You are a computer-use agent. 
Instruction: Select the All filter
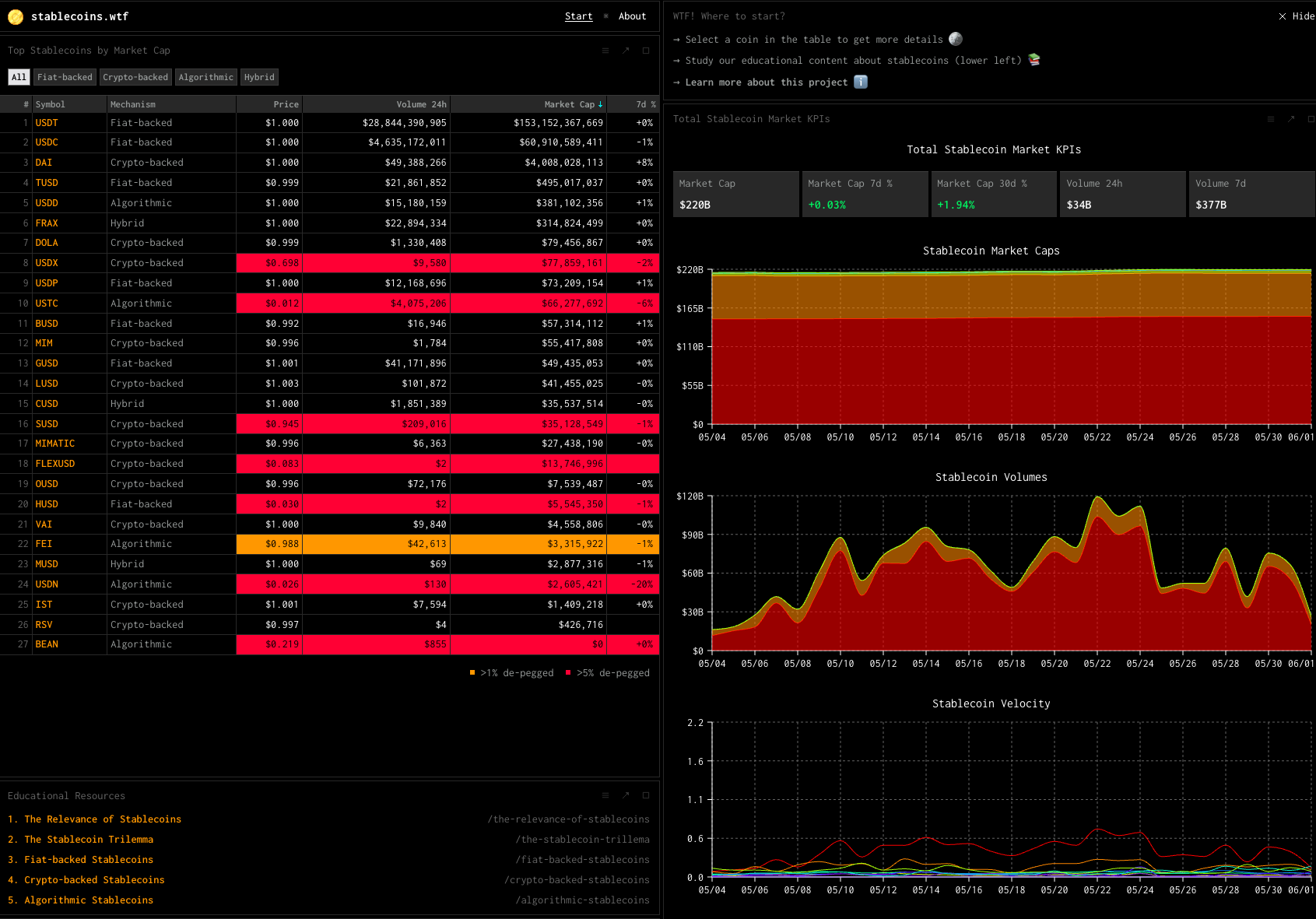point(19,77)
